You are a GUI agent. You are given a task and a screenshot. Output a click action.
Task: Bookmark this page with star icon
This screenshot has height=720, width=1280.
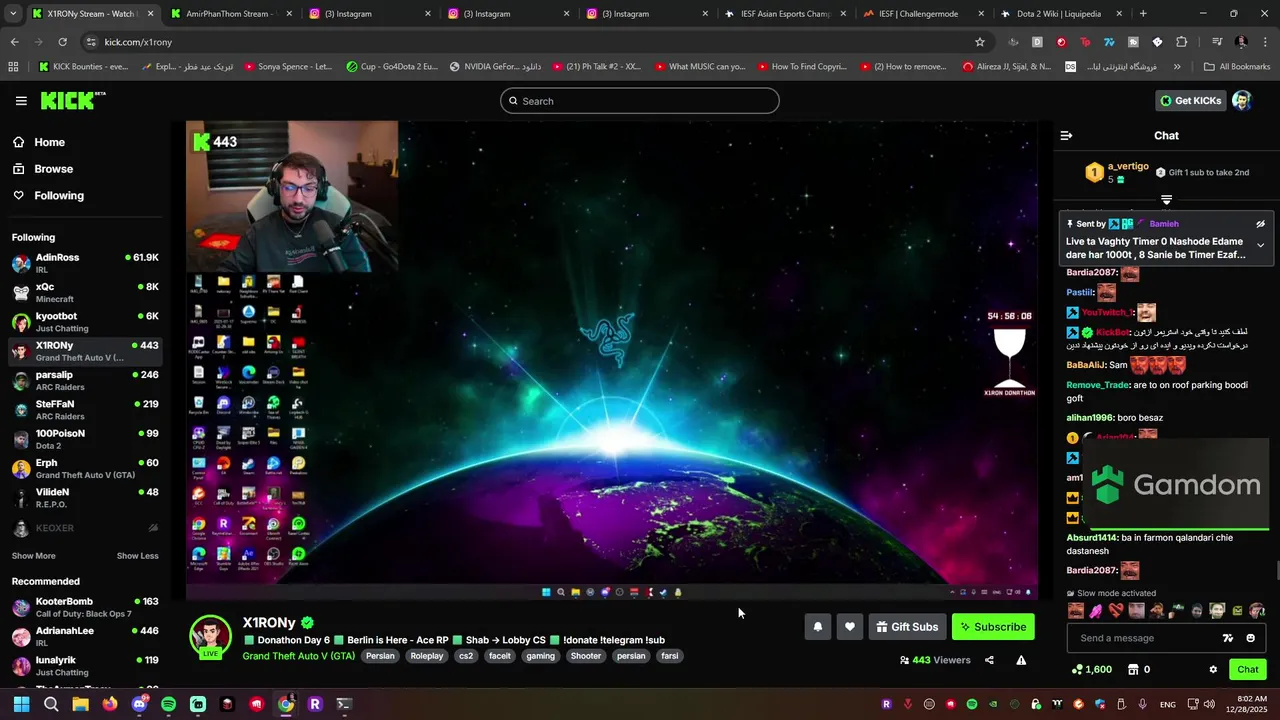point(980,42)
